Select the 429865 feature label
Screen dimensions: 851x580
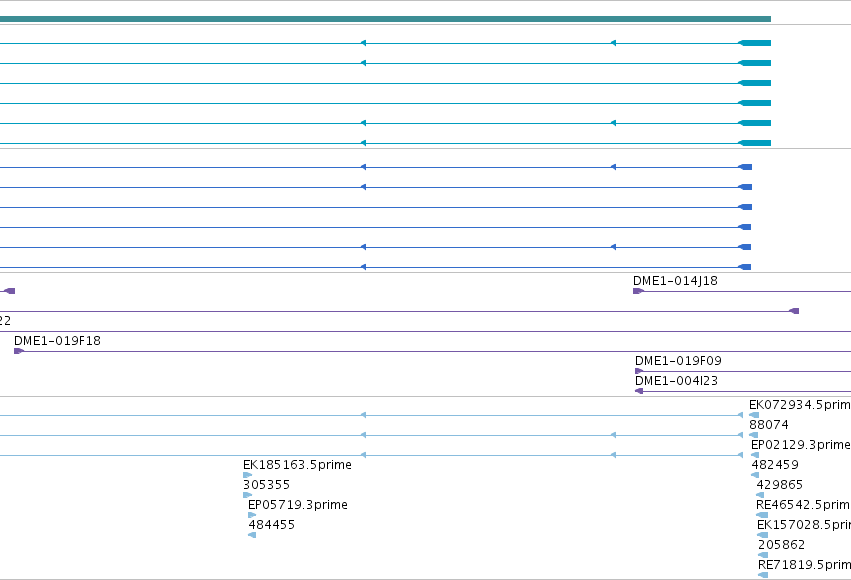(779, 485)
